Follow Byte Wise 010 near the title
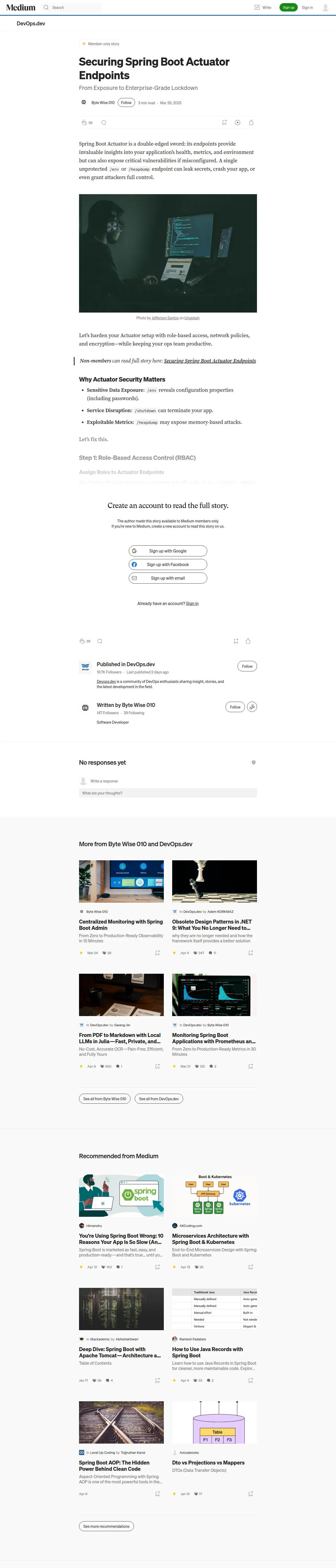Screen dimensions: 336x1568 [126, 102]
